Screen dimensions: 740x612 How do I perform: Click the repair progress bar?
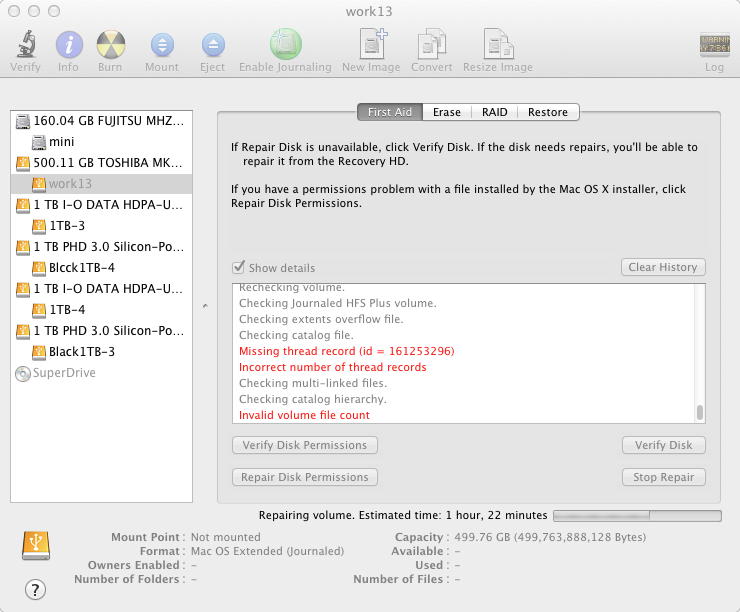637,515
